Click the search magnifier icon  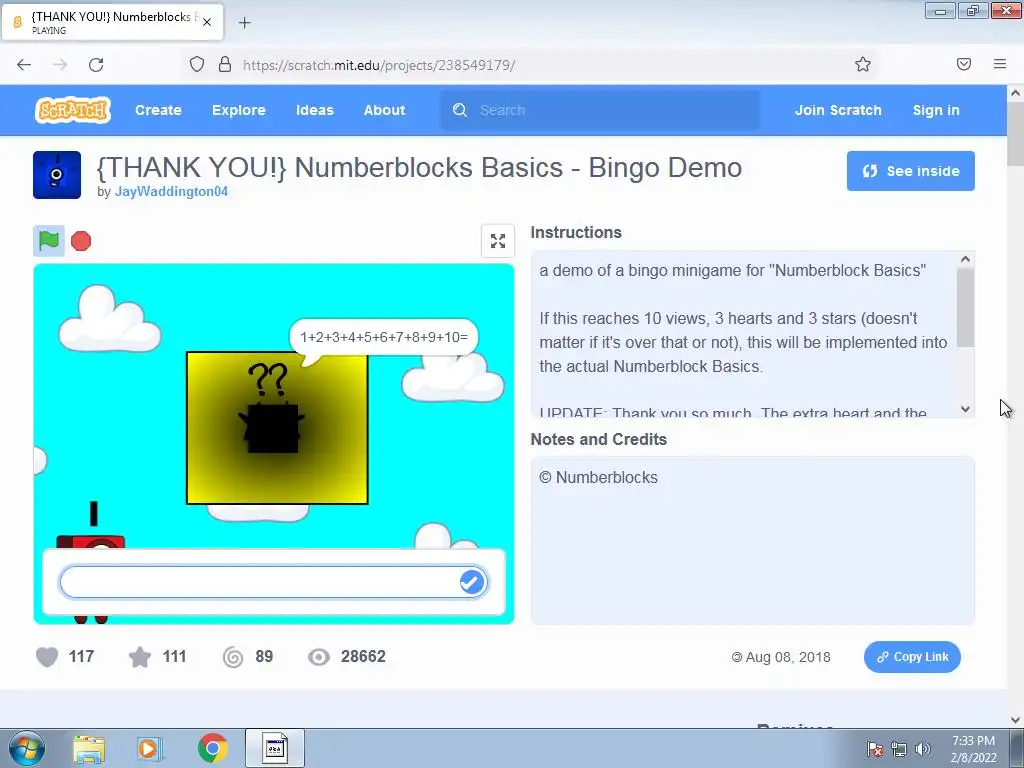[460, 110]
